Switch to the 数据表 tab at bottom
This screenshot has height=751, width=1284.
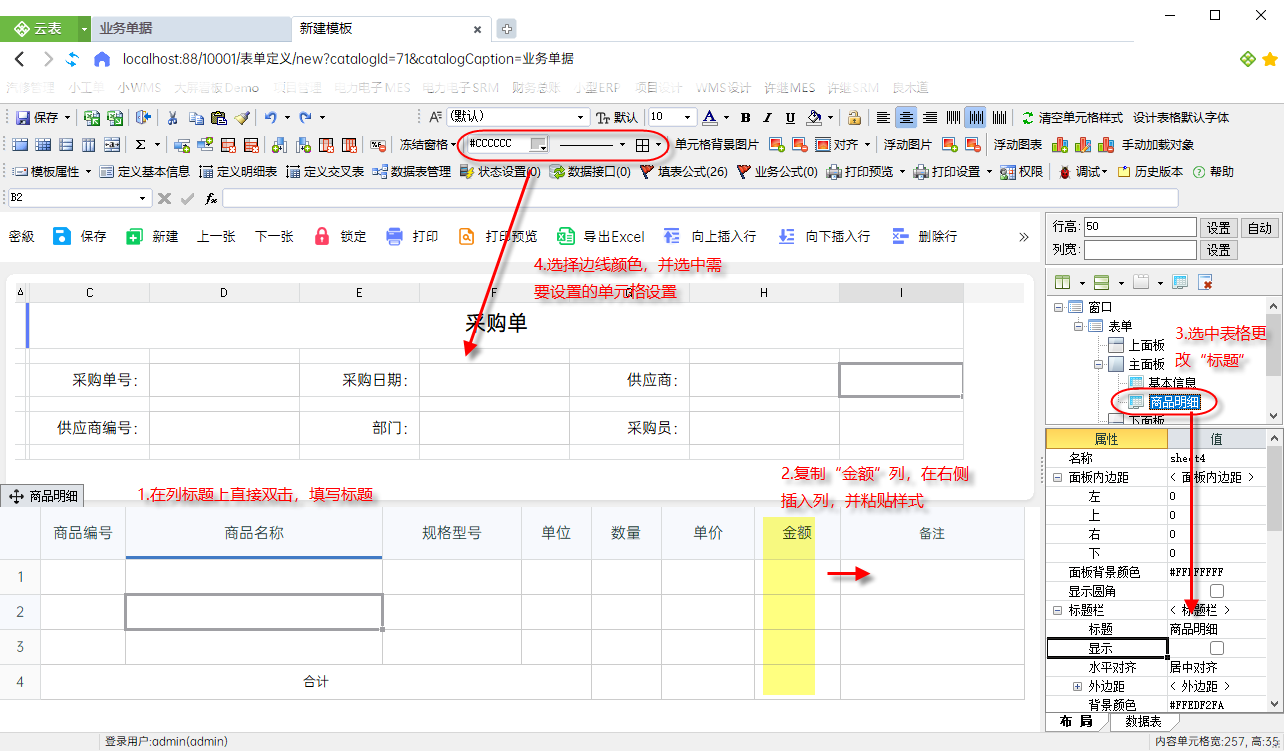point(1143,721)
